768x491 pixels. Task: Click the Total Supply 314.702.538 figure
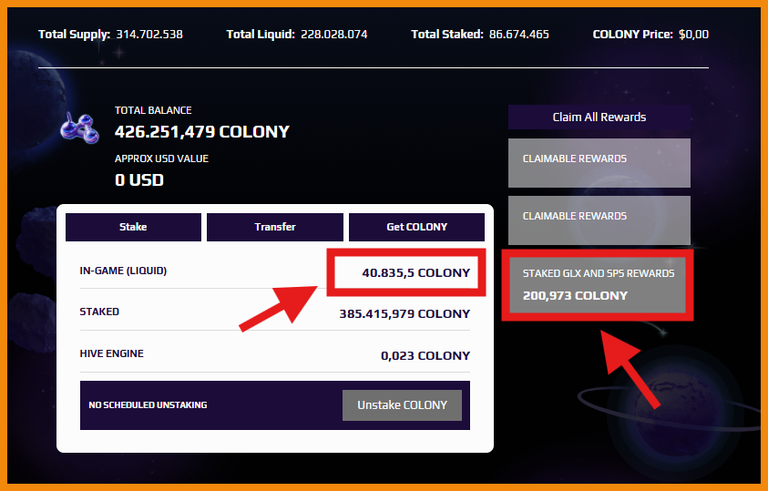[x=149, y=34]
